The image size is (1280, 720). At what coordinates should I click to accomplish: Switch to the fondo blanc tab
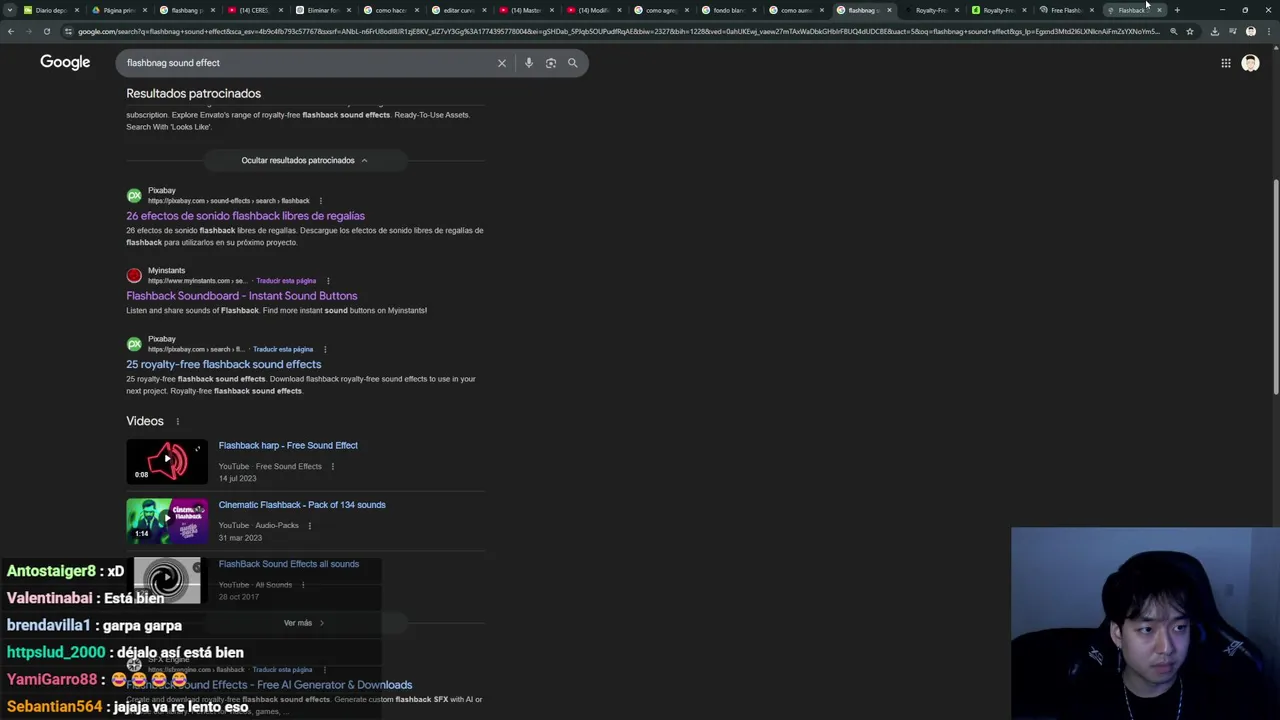[728, 10]
